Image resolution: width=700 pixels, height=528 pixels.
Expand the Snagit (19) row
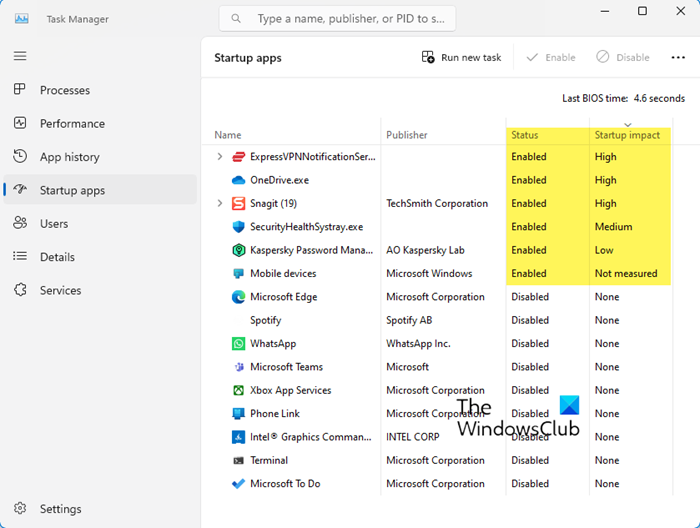point(219,204)
